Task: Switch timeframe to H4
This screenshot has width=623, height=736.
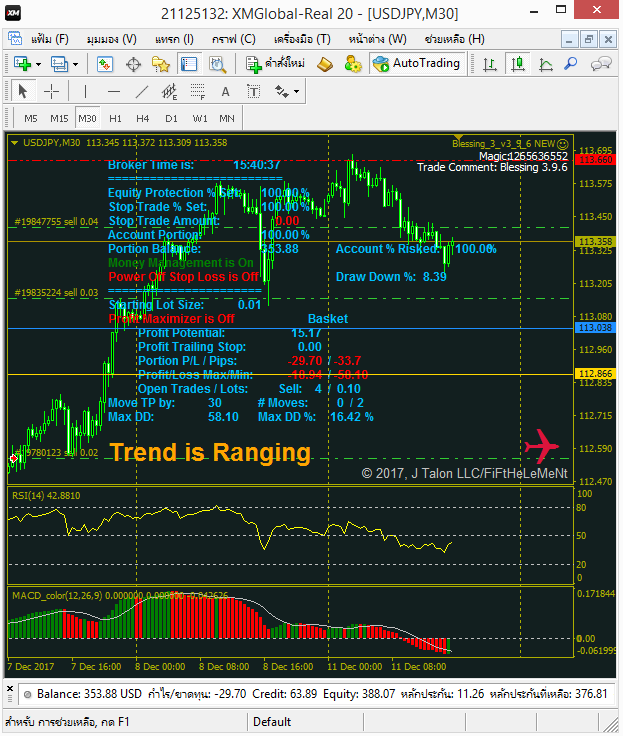Action: (143, 119)
